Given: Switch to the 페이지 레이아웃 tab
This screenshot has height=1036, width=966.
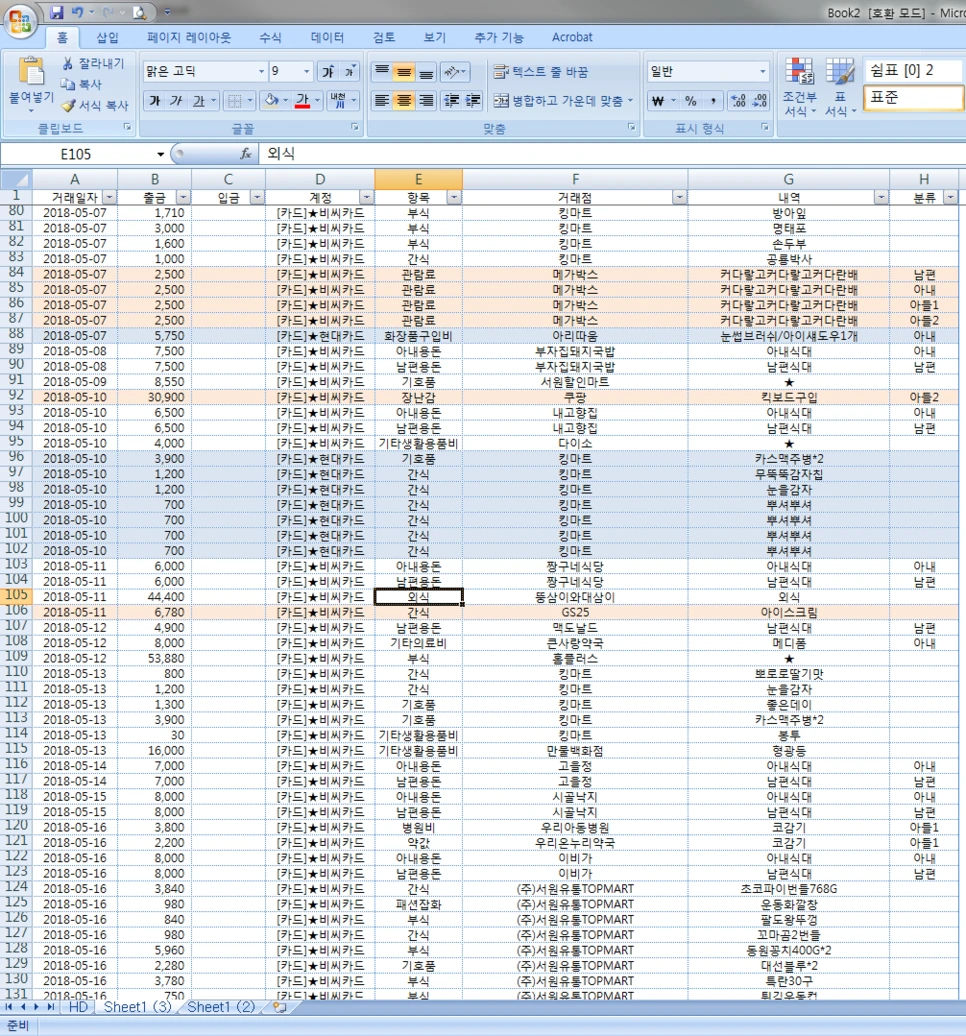Looking at the screenshot, I should pos(189,38).
